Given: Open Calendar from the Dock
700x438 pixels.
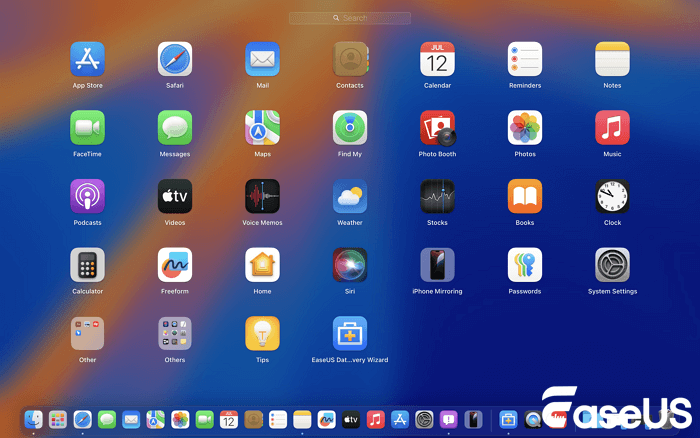Looking at the screenshot, I should 229,420.
